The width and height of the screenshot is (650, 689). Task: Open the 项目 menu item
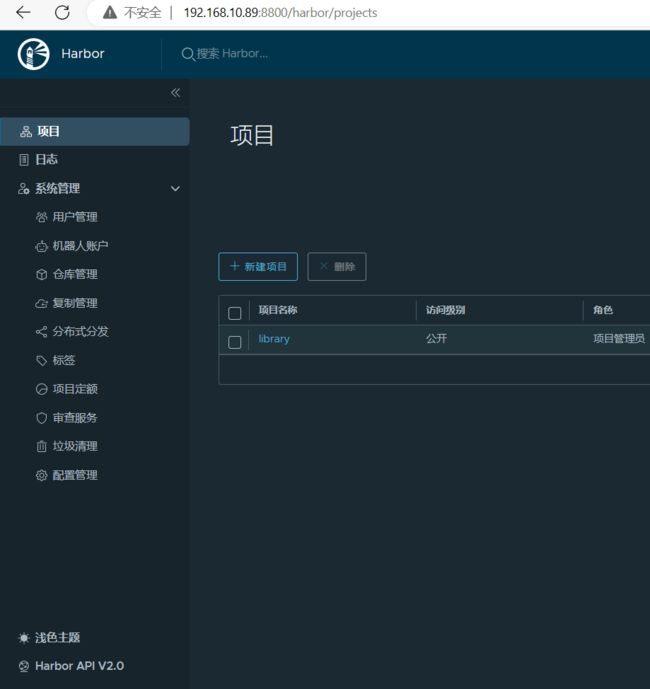click(95, 131)
